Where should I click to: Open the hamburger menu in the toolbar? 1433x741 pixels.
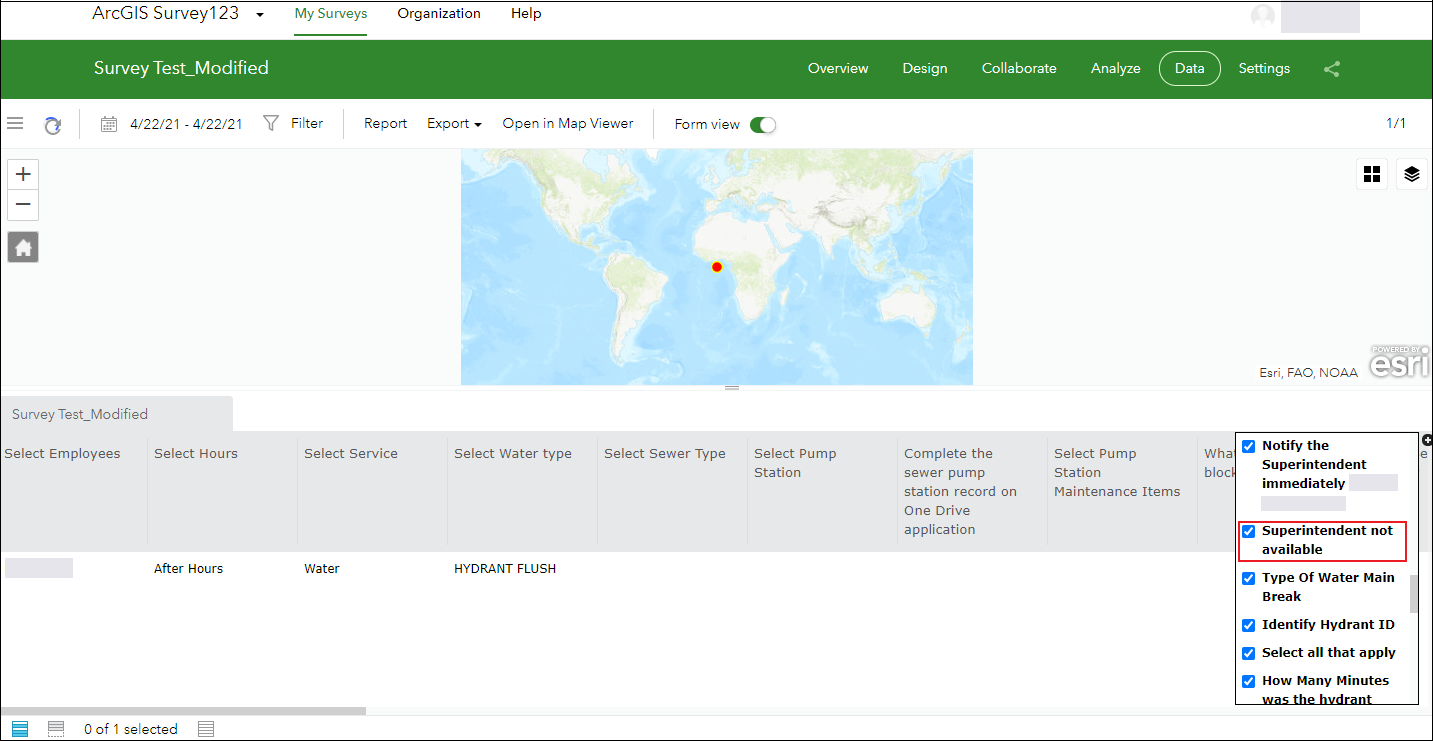pos(15,124)
